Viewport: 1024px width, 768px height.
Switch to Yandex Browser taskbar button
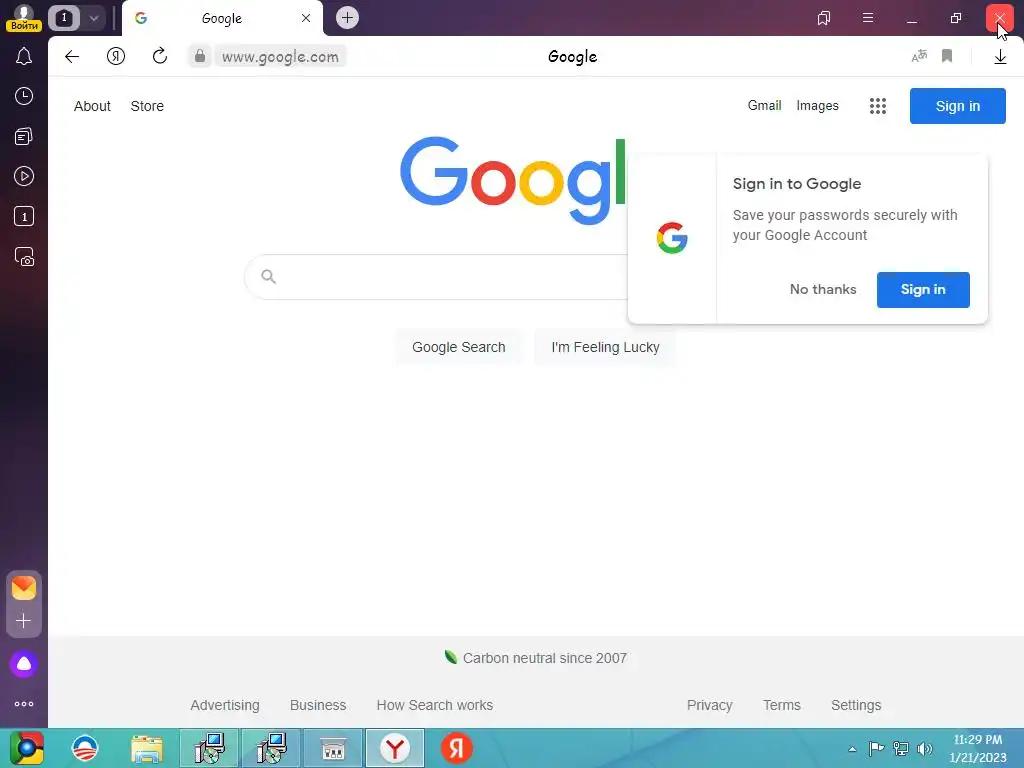pyautogui.click(x=394, y=748)
